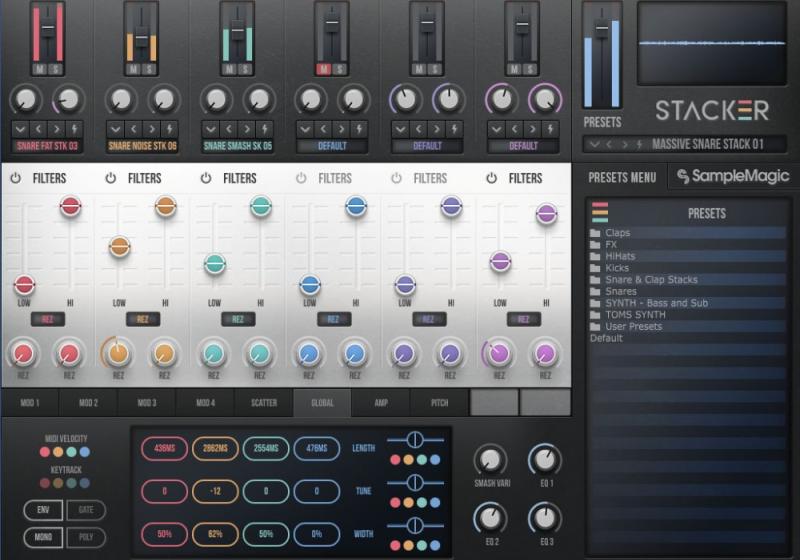800x560 pixels.
Task: Mute the Snare Fat STK 03 layer
Action: pos(39,69)
